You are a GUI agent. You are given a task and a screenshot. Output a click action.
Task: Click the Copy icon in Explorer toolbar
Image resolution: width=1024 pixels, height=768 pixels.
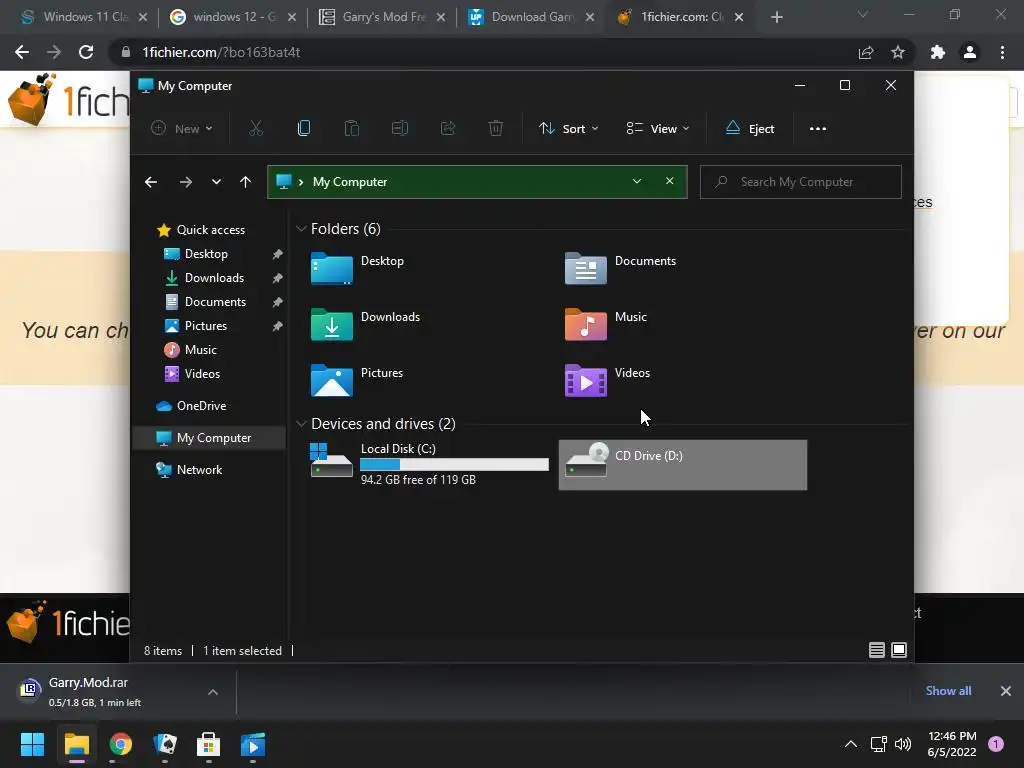tap(304, 129)
